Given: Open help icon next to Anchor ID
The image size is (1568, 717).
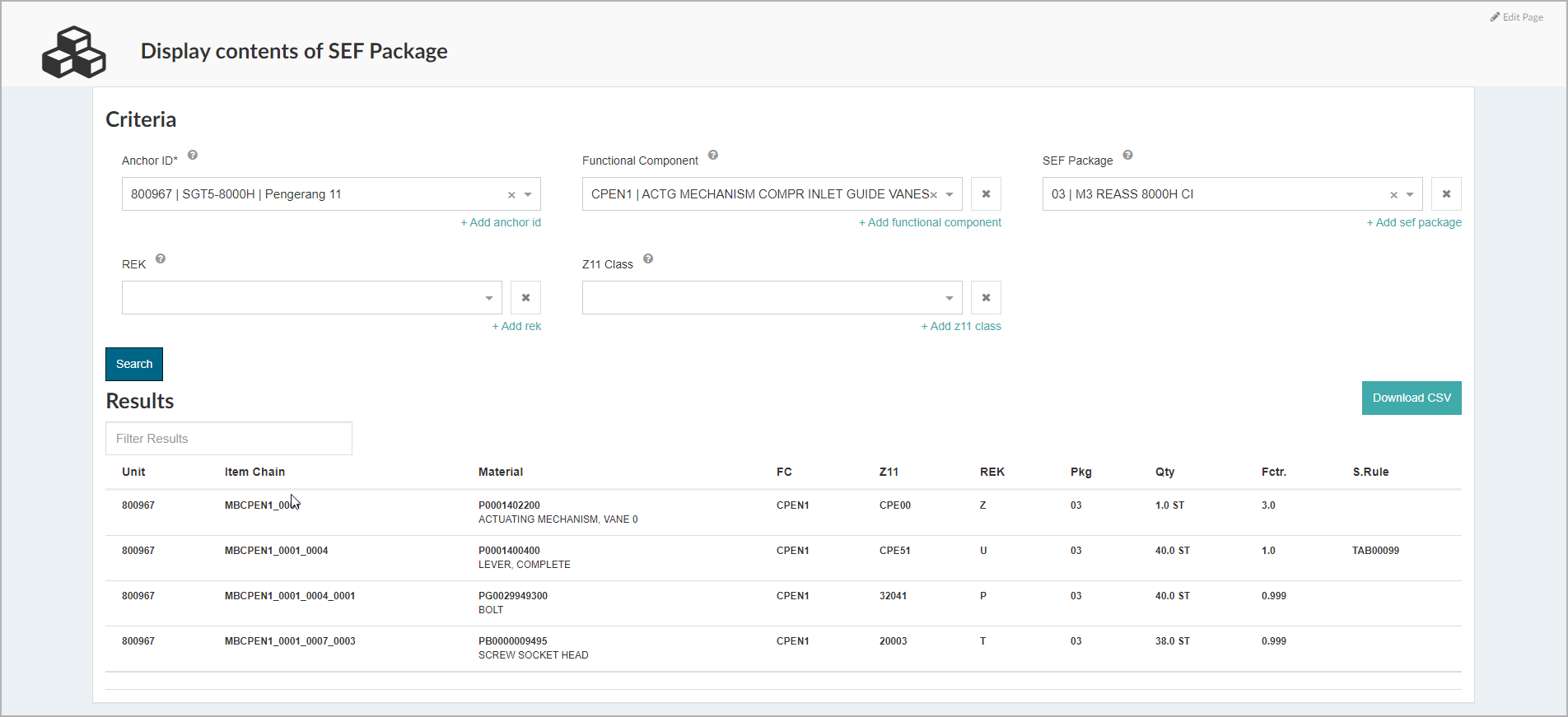Looking at the screenshot, I should point(193,155).
